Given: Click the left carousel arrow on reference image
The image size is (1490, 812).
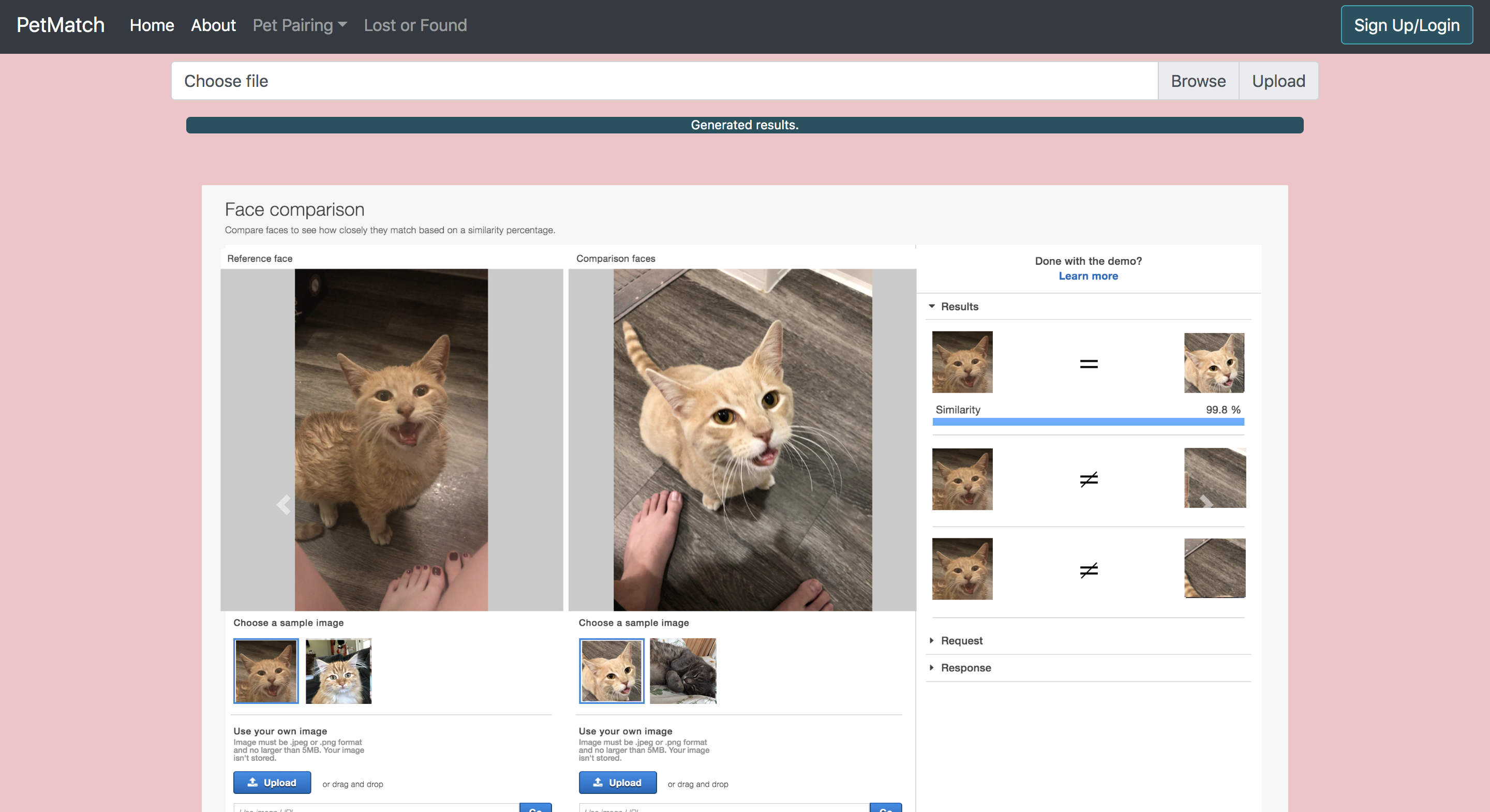Looking at the screenshot, I should [x=284, y=505].
